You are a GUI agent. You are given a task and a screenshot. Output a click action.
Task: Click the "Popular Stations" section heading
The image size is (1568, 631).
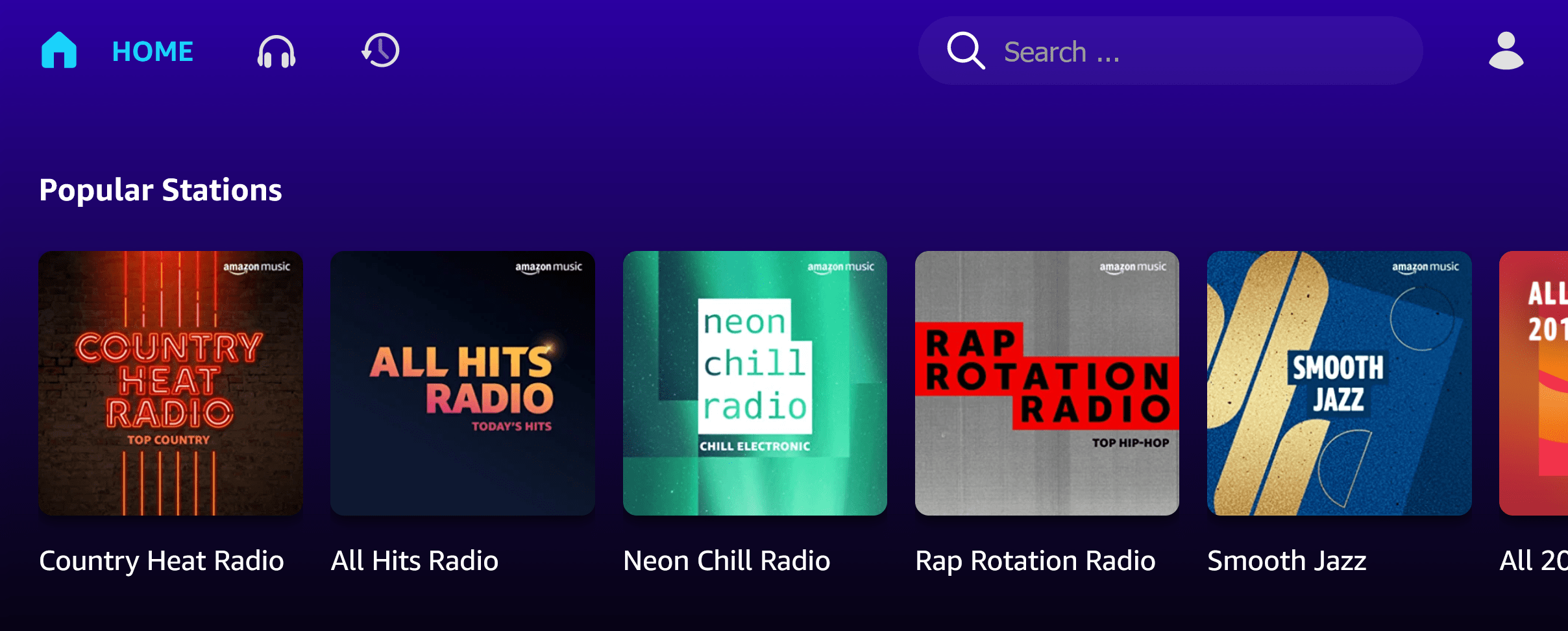click(x=160, y=190)
